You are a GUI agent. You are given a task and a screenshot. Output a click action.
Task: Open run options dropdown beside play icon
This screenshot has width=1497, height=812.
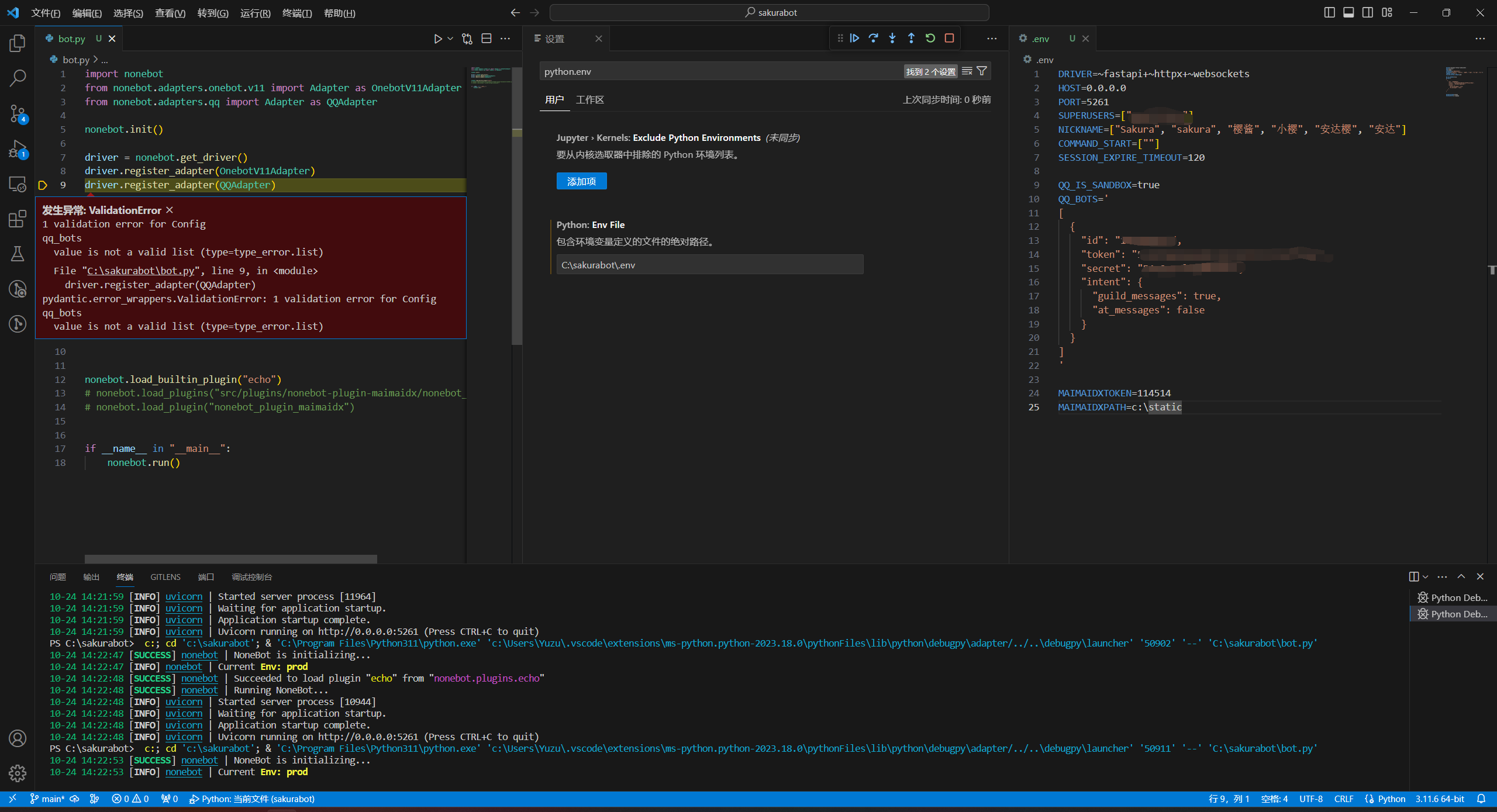[x=450, y=39]
